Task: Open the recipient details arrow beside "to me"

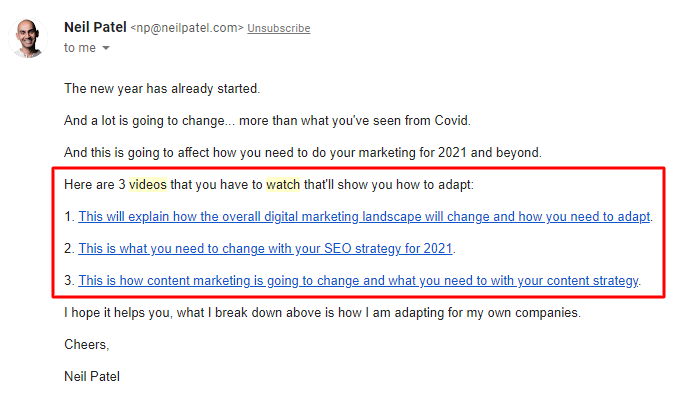Action: pyautogui.click(x=106, y=48)
